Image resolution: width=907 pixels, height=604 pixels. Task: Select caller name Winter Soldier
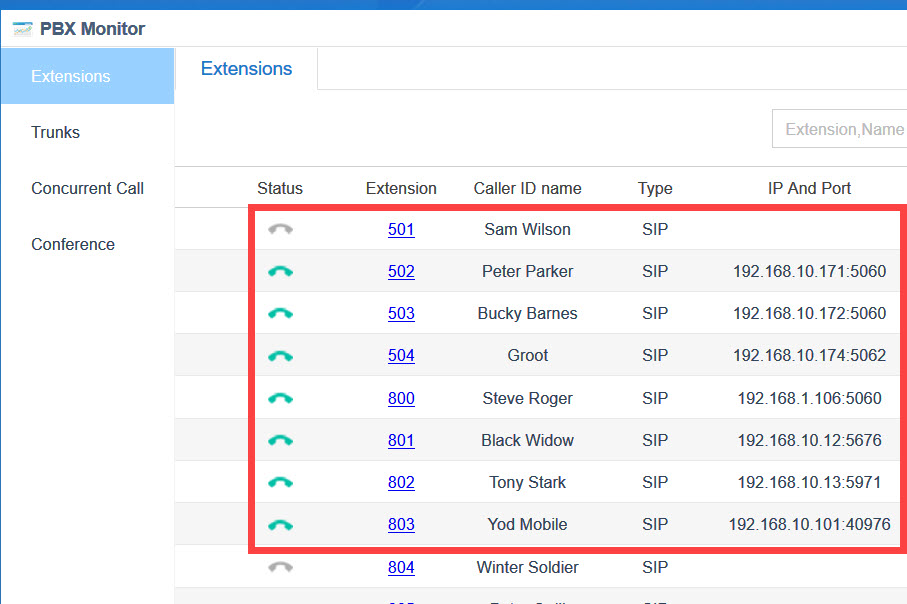point(528,567)
